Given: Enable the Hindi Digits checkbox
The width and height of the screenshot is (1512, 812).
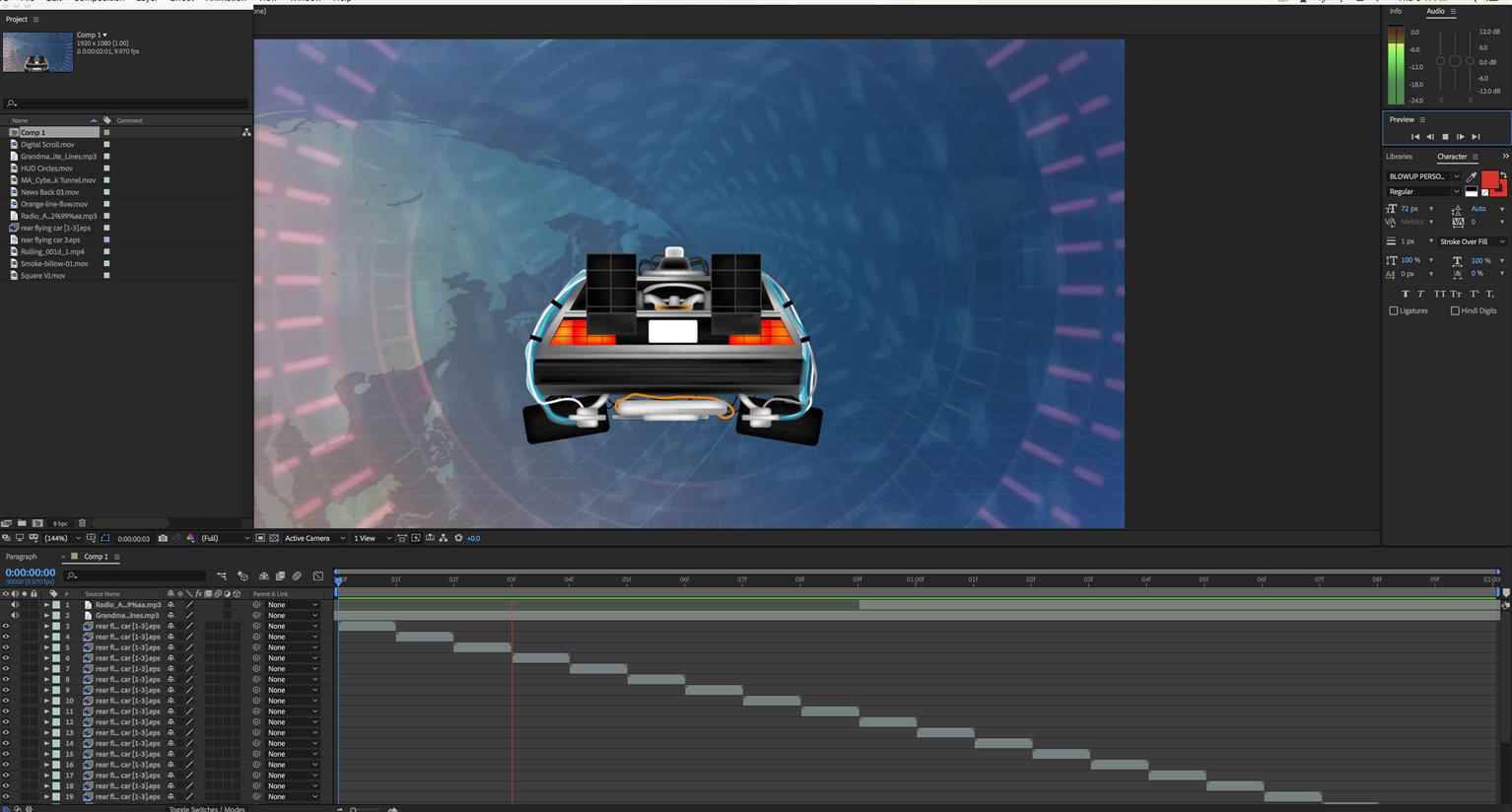Looking at the screenshot, I should [1455, 310].
